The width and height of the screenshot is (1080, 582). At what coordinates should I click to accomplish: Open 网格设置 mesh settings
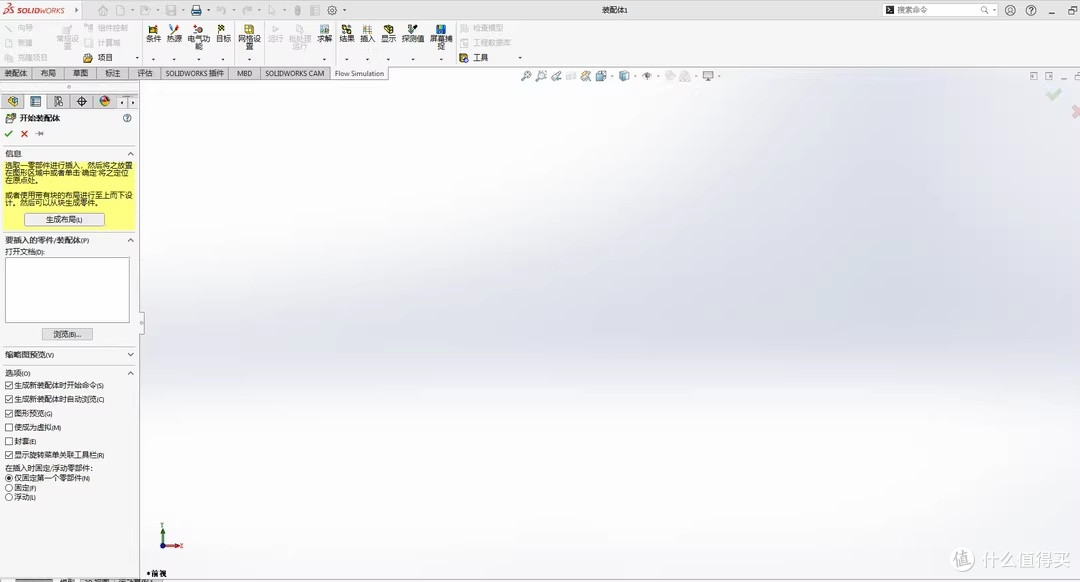tap(249, 37)
